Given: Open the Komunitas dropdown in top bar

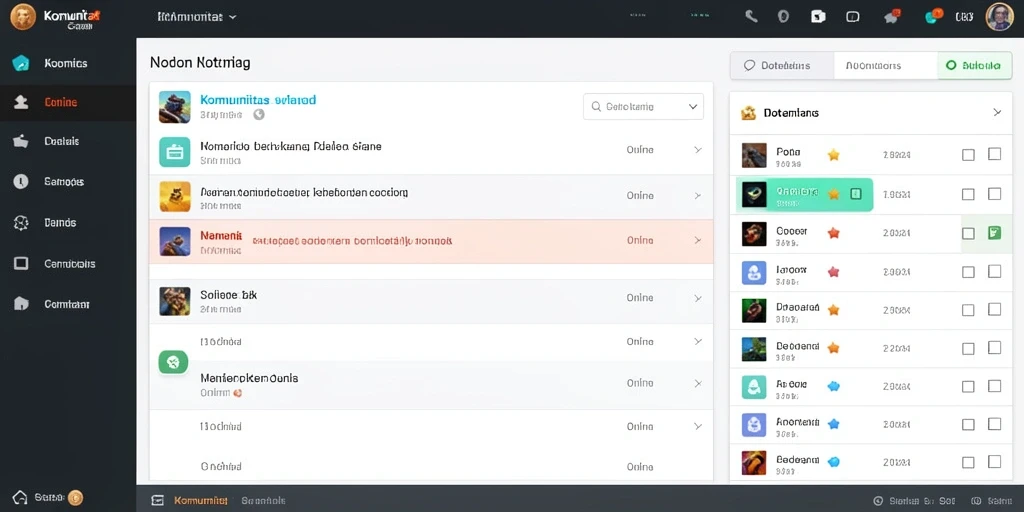Looking at the screenshot, I should pos(197,17).
